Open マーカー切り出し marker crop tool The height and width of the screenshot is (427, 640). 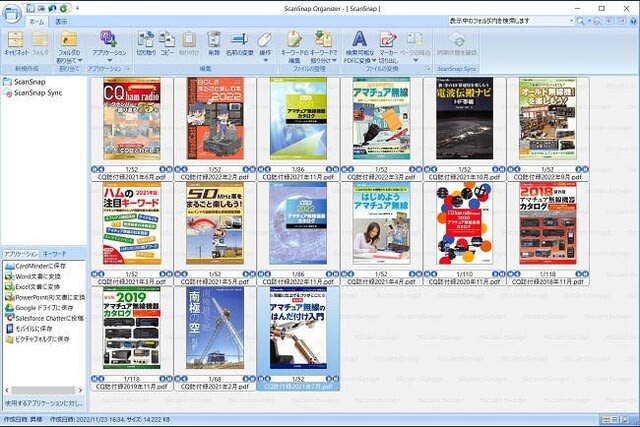pyautogui.click(x=388, y=47)
